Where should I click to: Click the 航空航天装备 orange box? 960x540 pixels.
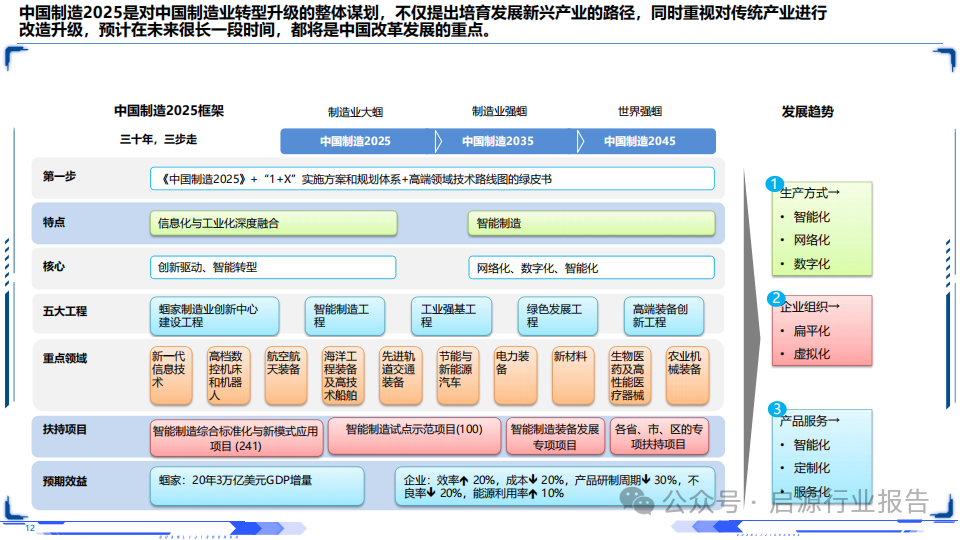pos(286,376)
